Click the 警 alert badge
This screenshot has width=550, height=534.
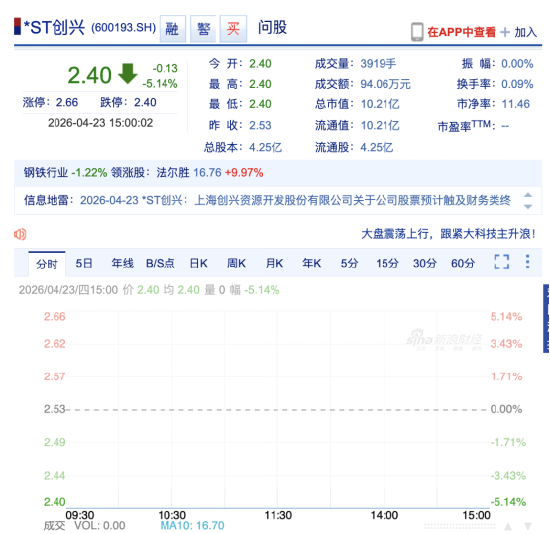tap(203, 29)
